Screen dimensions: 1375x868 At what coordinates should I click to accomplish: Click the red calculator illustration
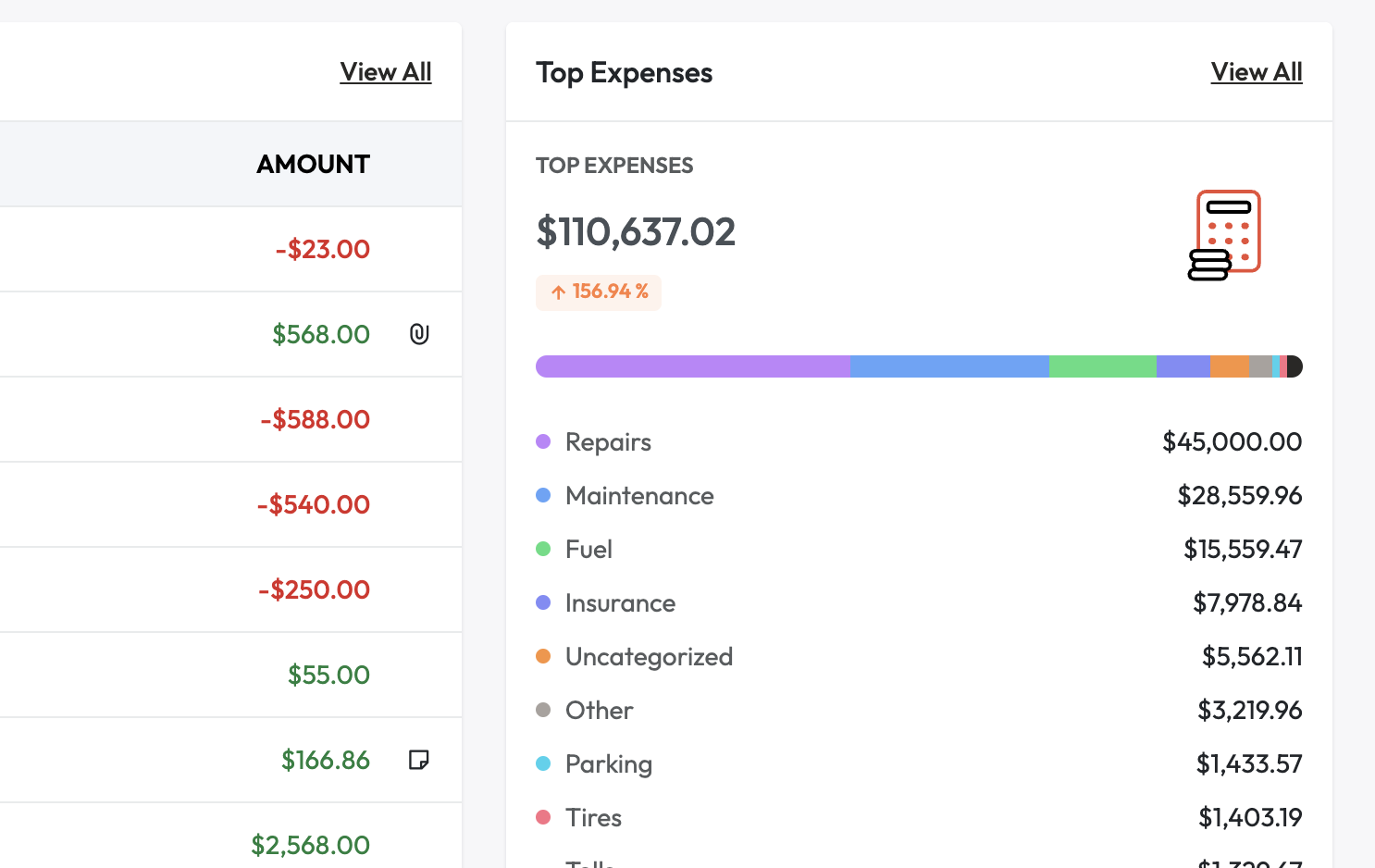coord(1225,234)
